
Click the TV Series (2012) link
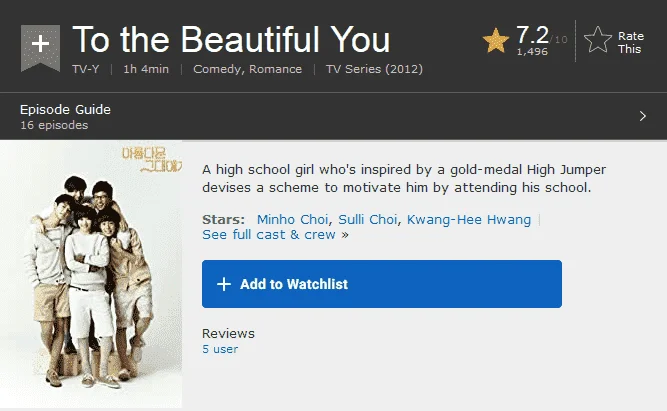(374, 69)
